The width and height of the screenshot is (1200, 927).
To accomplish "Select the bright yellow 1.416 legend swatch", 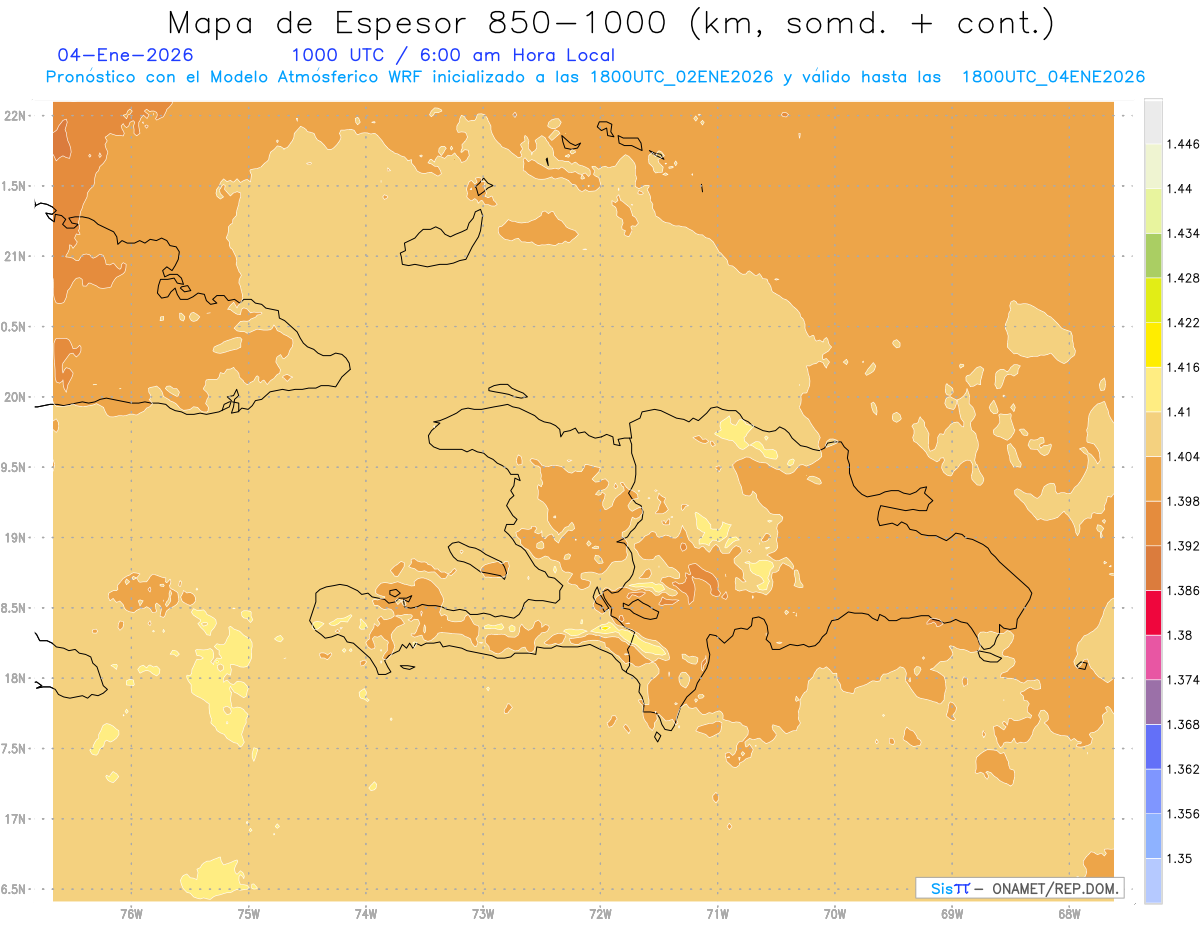I will [1153, 345].
